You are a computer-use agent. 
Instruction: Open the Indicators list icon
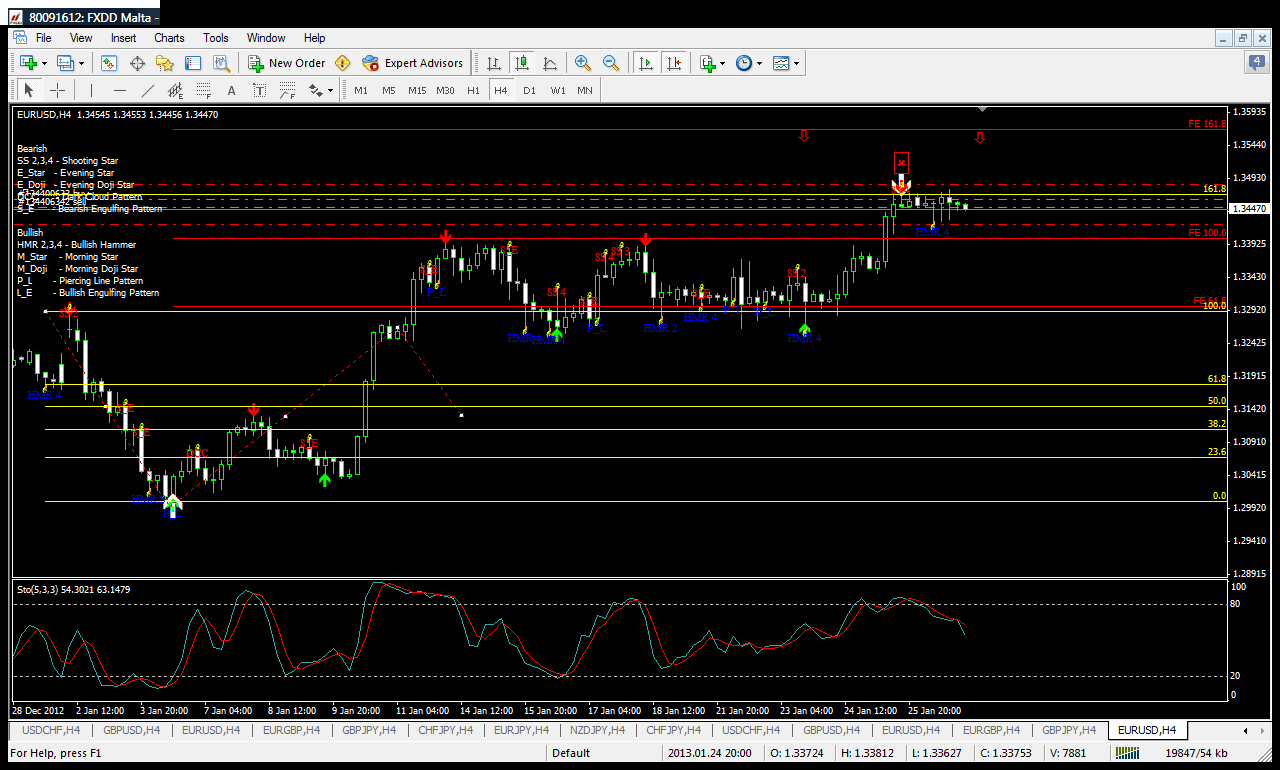tap(708, 63)
